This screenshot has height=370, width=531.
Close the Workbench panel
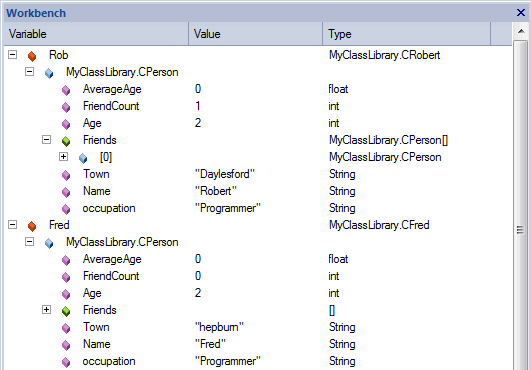tap(521, 13)
